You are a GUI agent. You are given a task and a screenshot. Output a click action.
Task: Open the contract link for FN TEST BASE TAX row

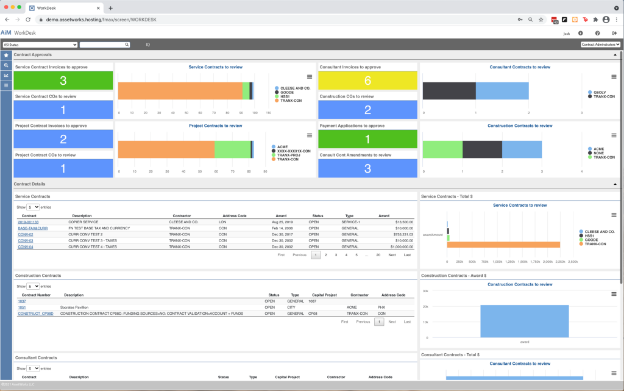click(33, 229)
